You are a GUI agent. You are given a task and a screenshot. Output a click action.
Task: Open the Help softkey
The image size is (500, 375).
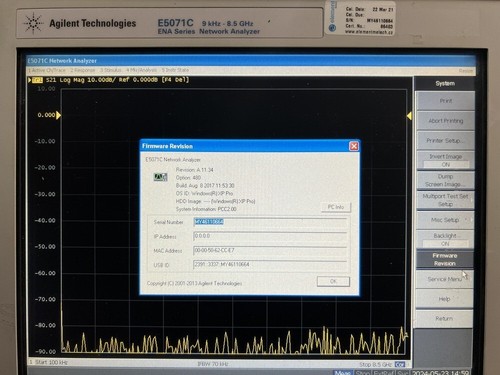[x=444, y=299]
